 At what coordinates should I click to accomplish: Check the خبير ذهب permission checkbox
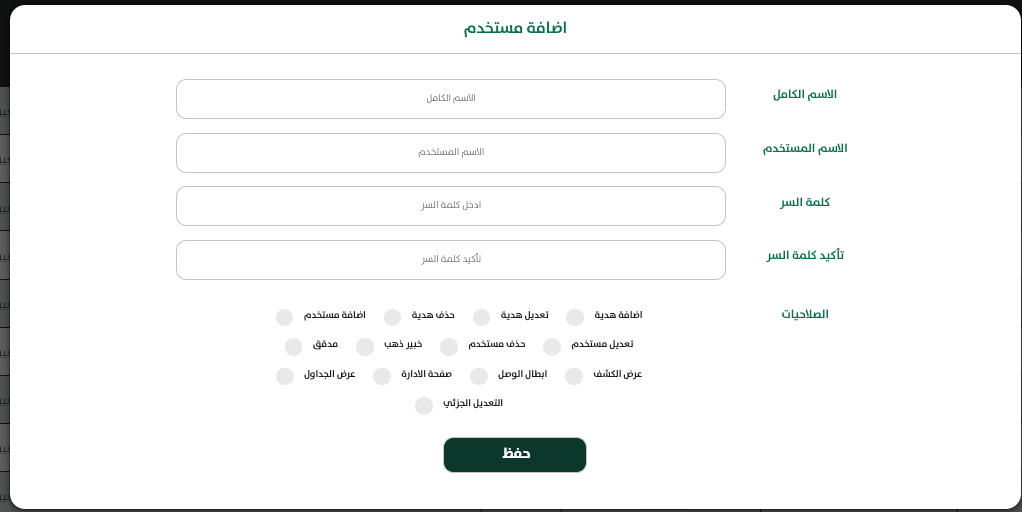[365, 347]
